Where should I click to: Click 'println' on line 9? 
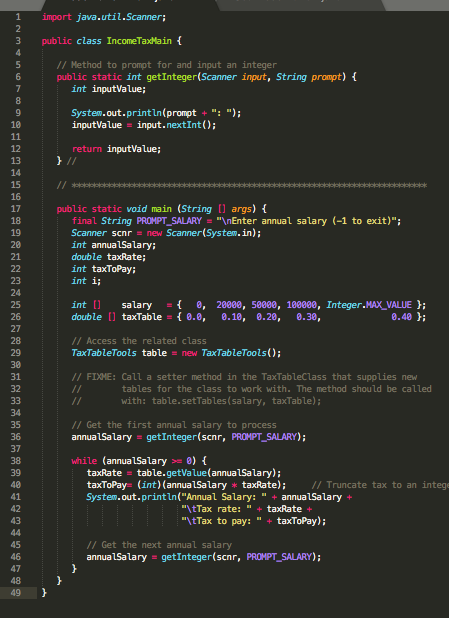coord(144,113)
